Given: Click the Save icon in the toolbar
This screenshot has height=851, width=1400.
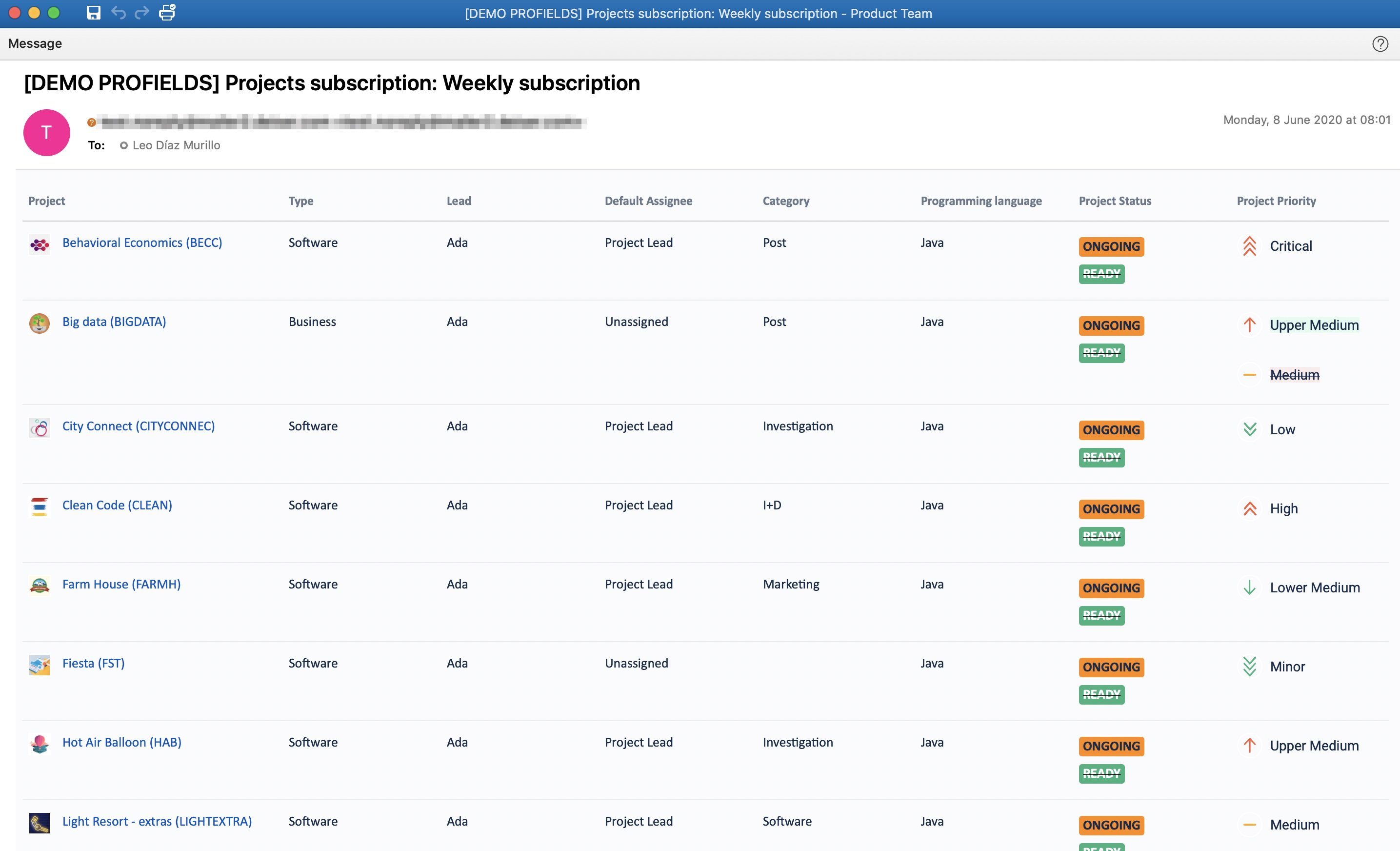Looking at the screenshot, I should click(x=93, y=13).
